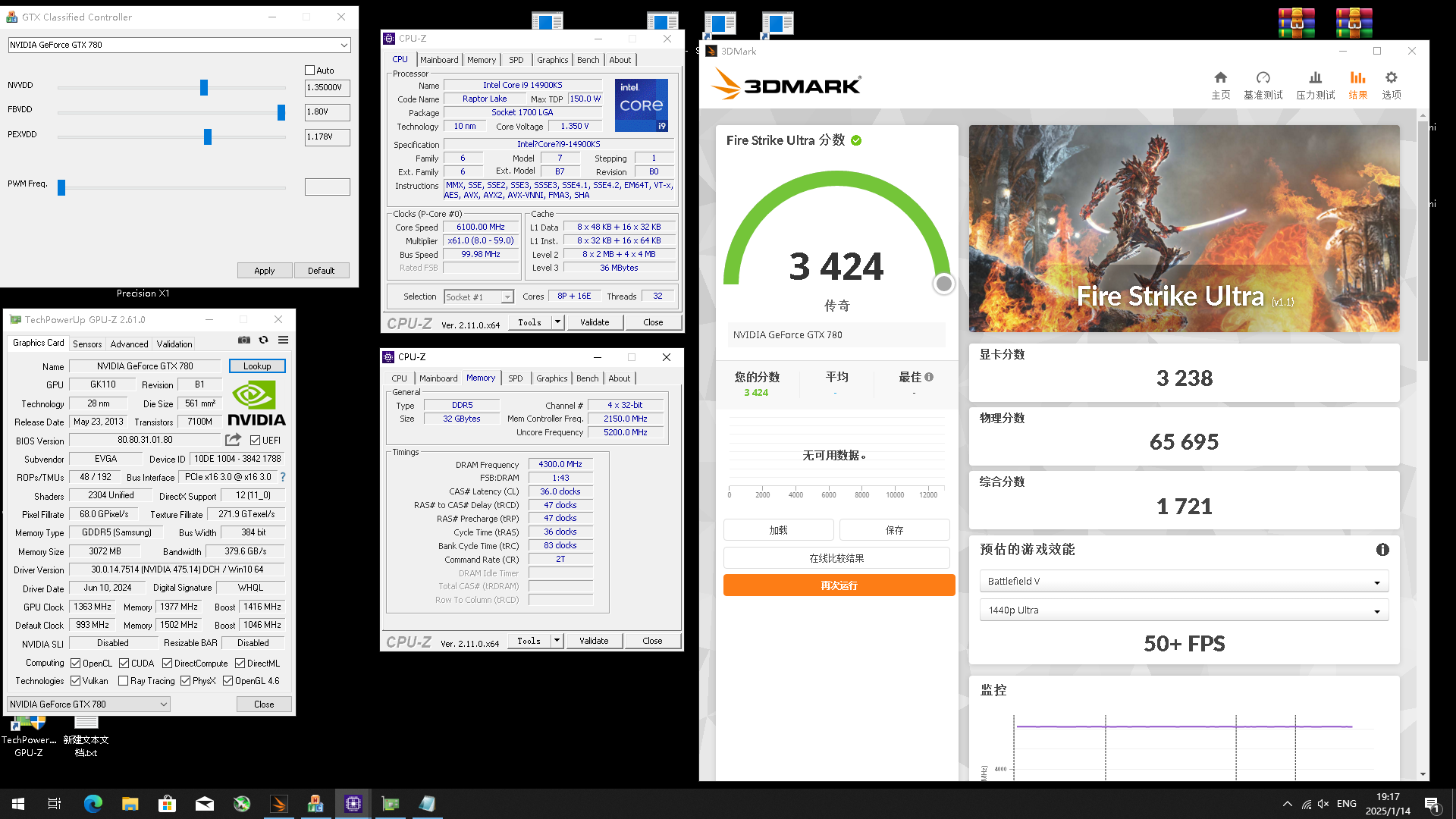The width and height of the screenshot is (1456, 819).
Task: Click FBVDD voltage slider handle
Action: coord(281,112)
